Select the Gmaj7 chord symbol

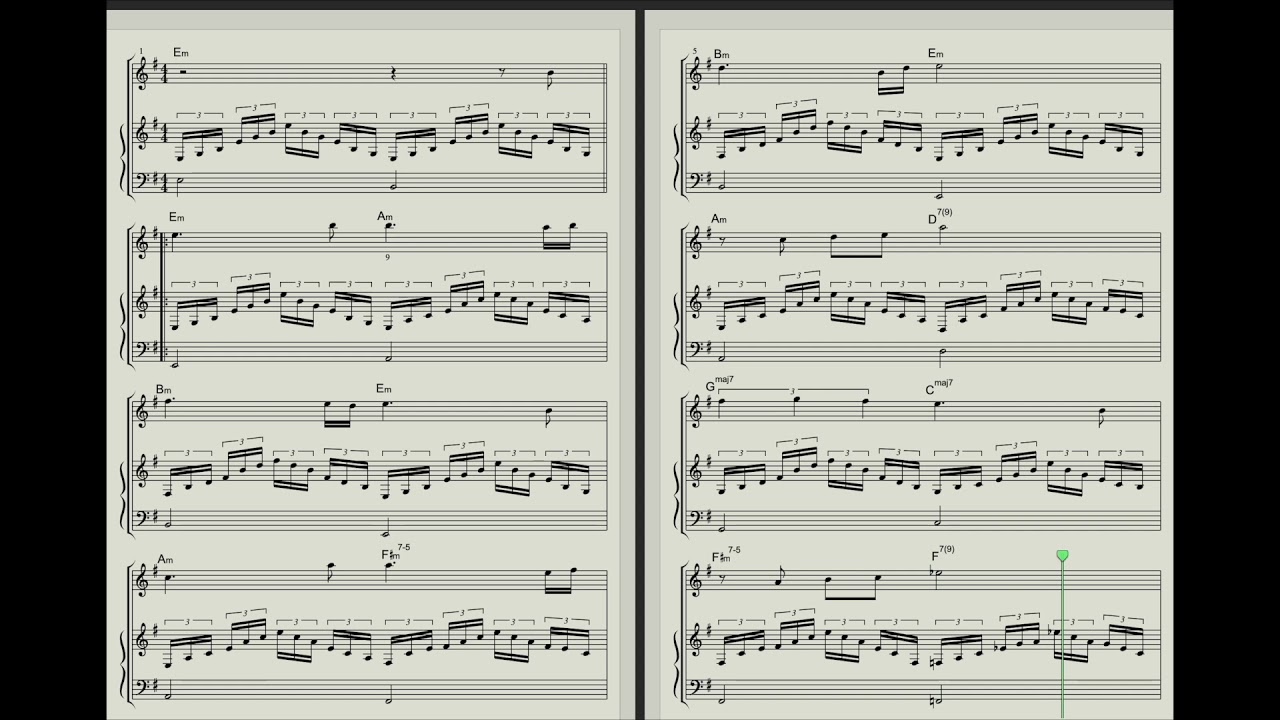[719, 384]
